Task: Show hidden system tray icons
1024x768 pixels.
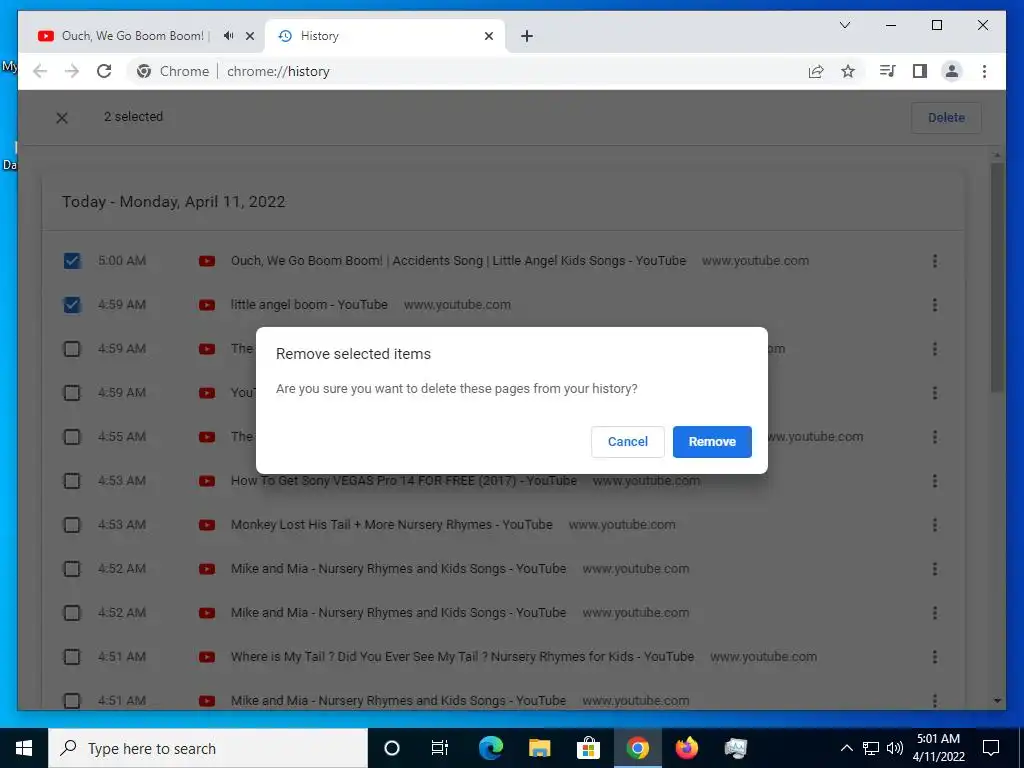Action: [846, 748]
